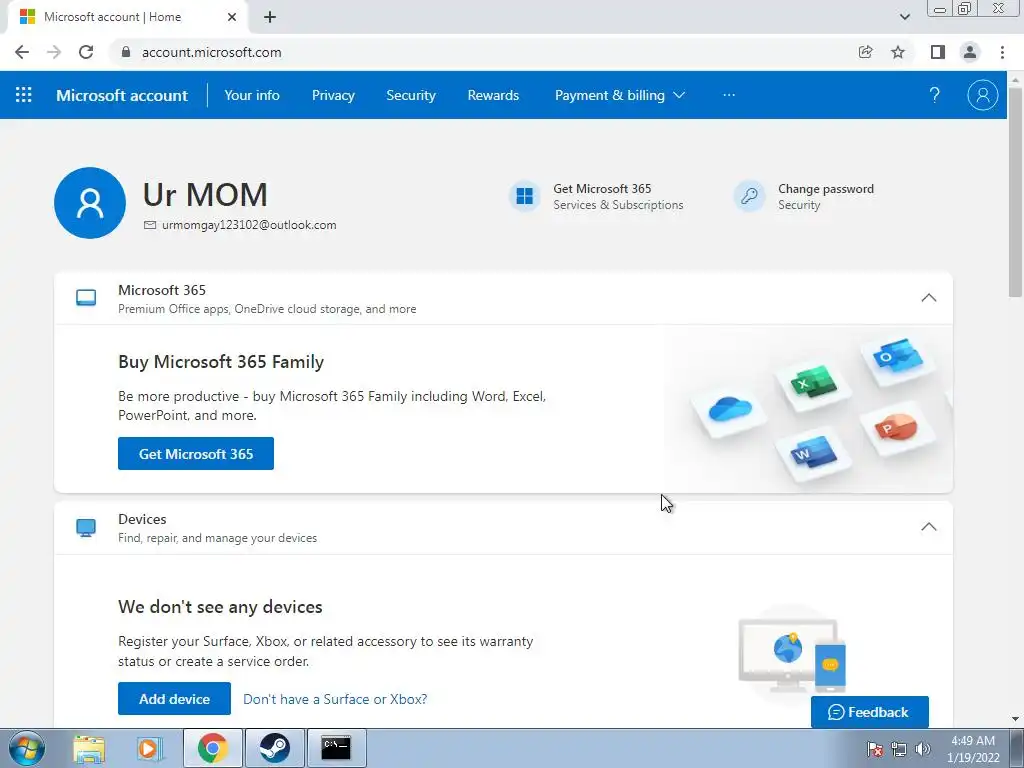This screenshot has width=1024, height=768.
Task: Open the account manager avatar in header
Action: coord(982,95)
